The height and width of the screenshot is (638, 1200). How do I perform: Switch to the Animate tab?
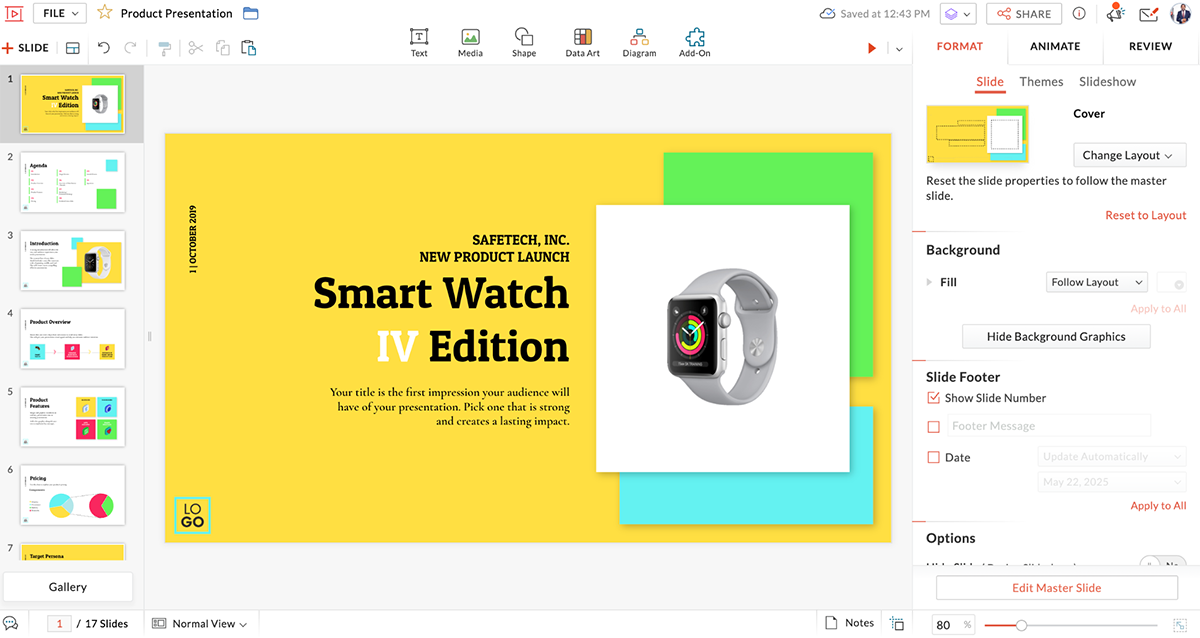pyautogui.click(x=1054, y=46)
